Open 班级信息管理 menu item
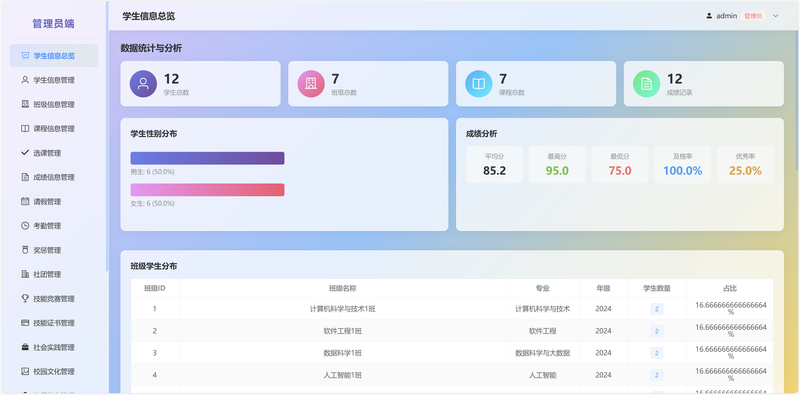Viewport: 800px width, 395px height. (x=54, y=104)
